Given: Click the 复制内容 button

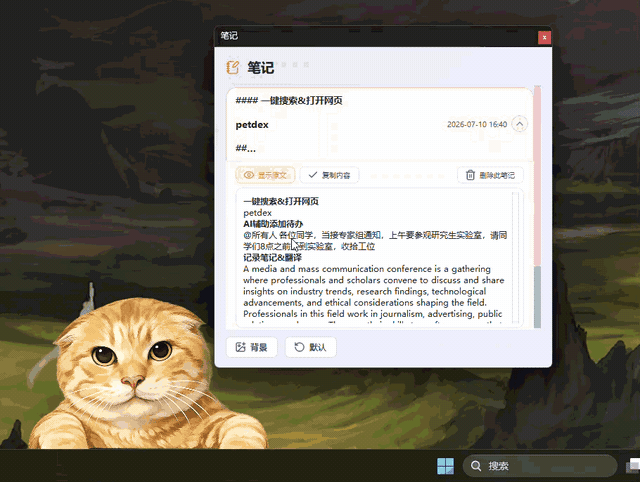Looking at the screenshot, I should 329,175.
